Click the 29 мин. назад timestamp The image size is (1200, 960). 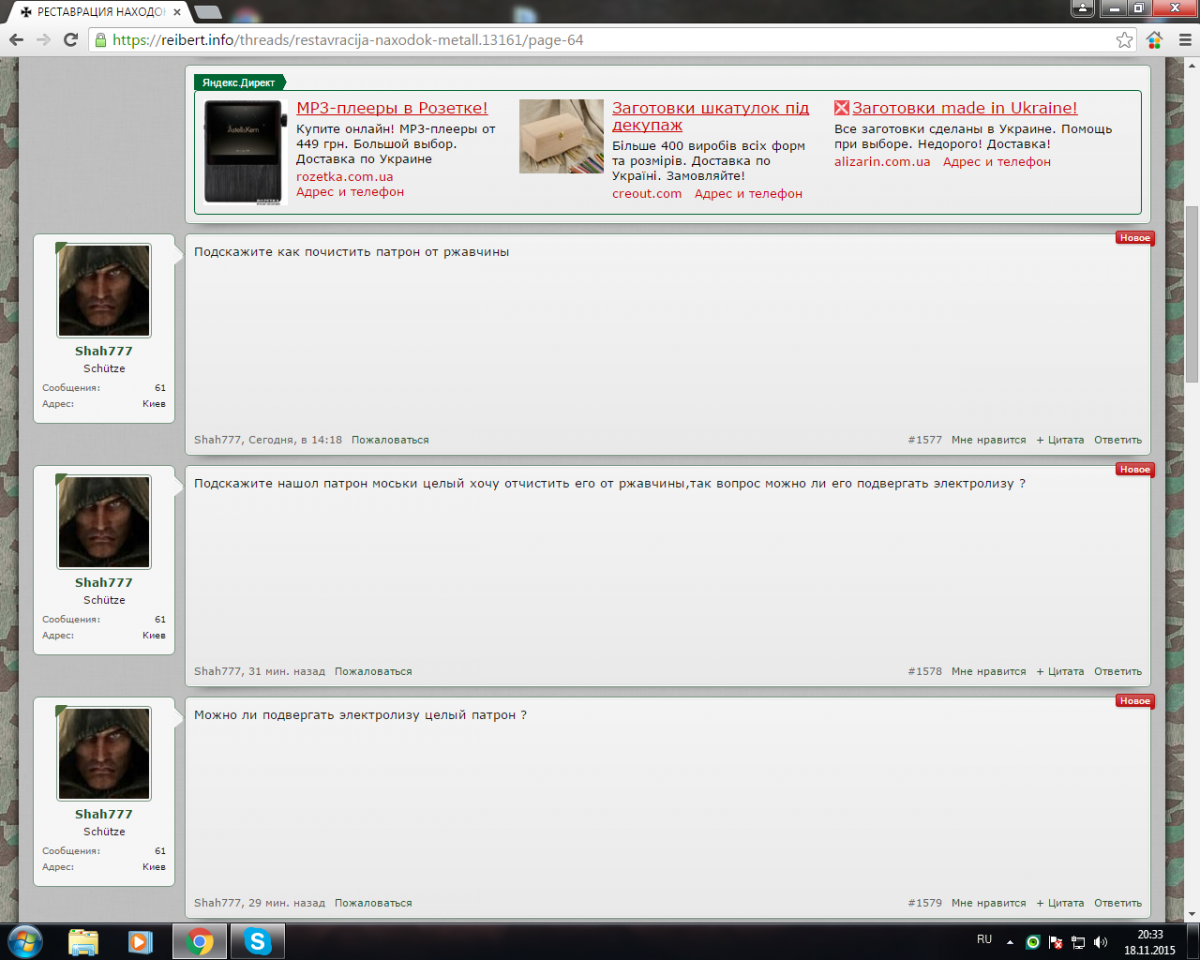tap(286, 903)
